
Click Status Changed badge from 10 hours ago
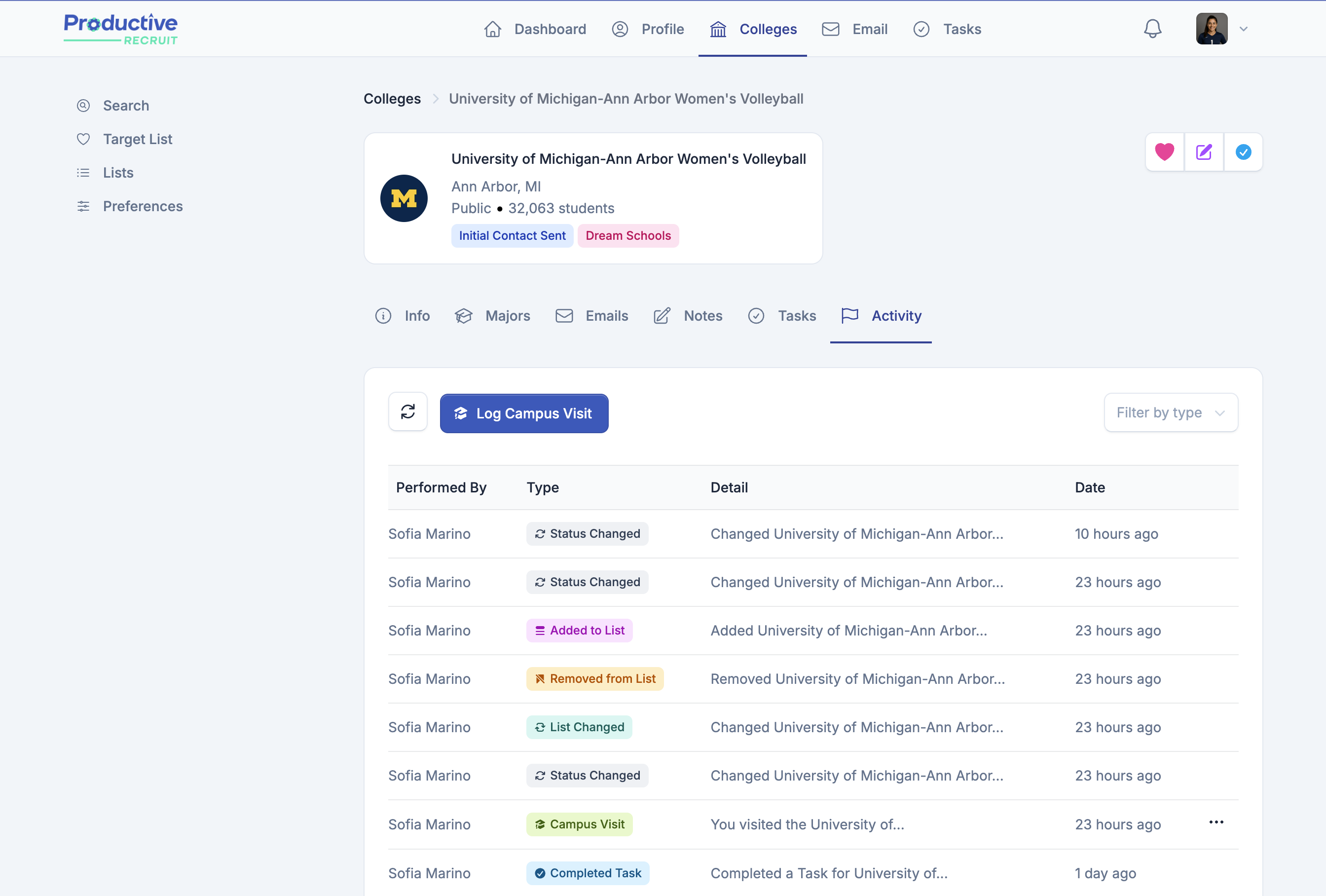point(587,534)
